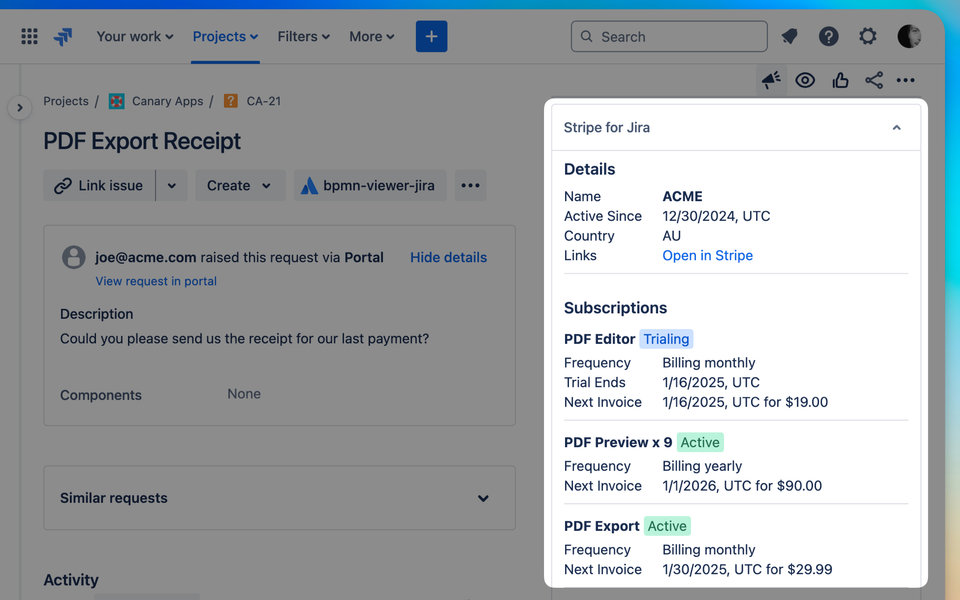Toggle the watch issue eye icon

pos(805,80)
